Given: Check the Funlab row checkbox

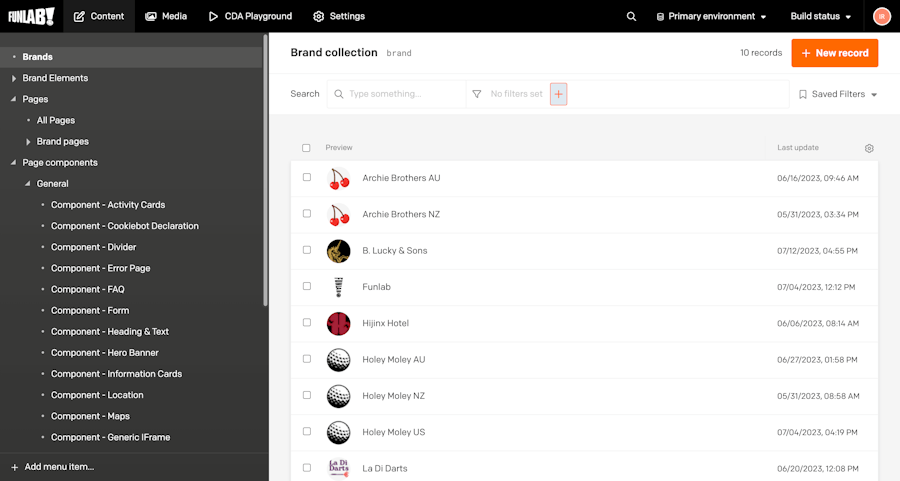Looking at the screenshot, I should [x=307, y=286].
